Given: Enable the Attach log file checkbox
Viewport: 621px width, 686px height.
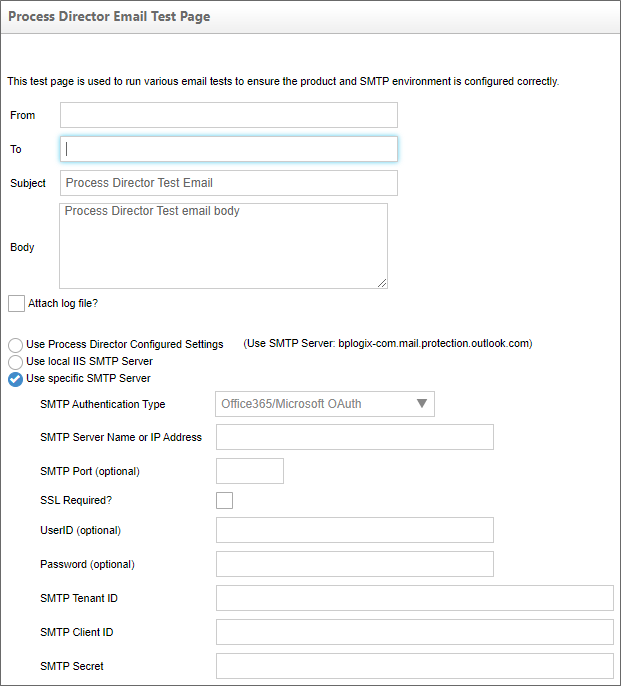Looking at the screenshot, I should 16,303.
